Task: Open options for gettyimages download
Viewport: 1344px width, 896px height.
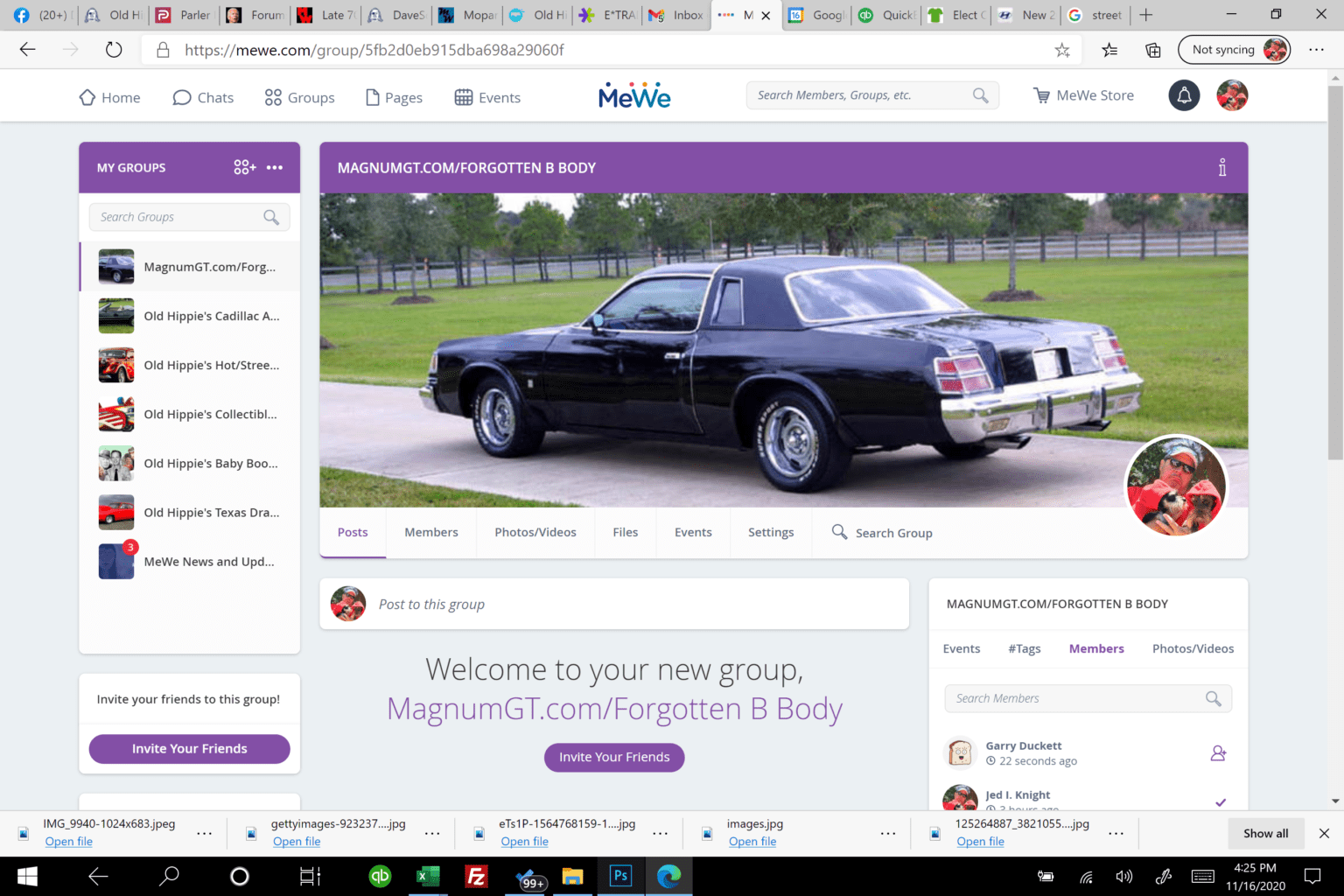Action: pos(432,833)
